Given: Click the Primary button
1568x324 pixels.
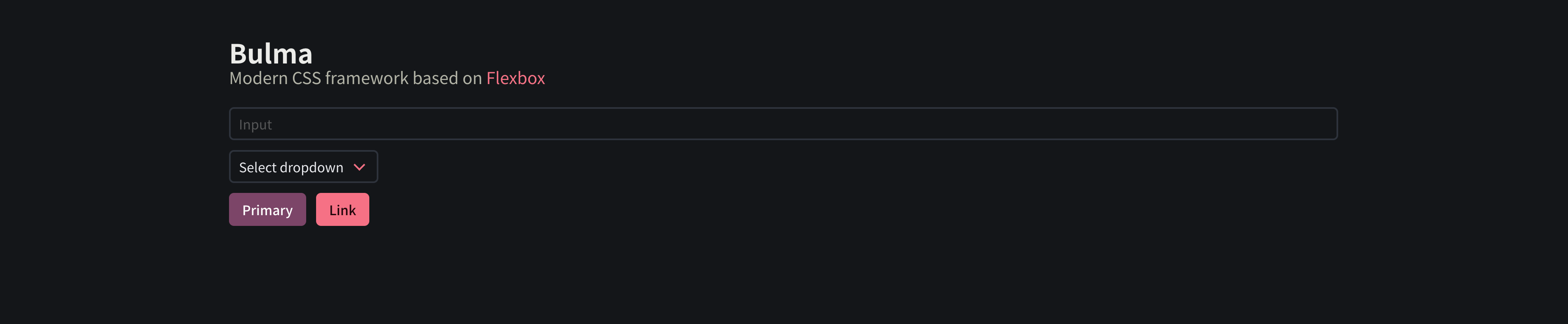Looking at the screenshot, I should tap(267, 209).
